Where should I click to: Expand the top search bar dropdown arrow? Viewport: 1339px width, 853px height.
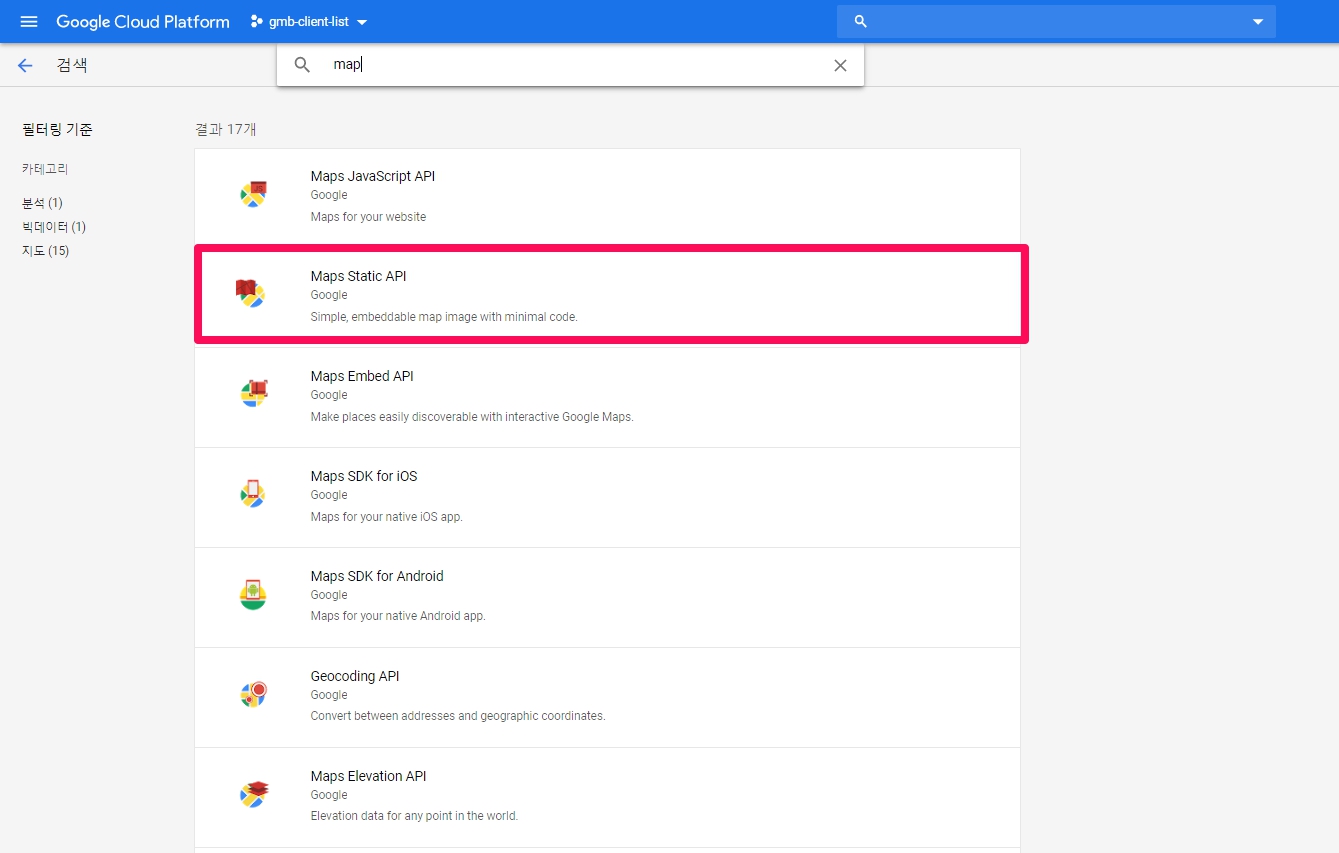pyautogui.click(x=1258, y=22)
